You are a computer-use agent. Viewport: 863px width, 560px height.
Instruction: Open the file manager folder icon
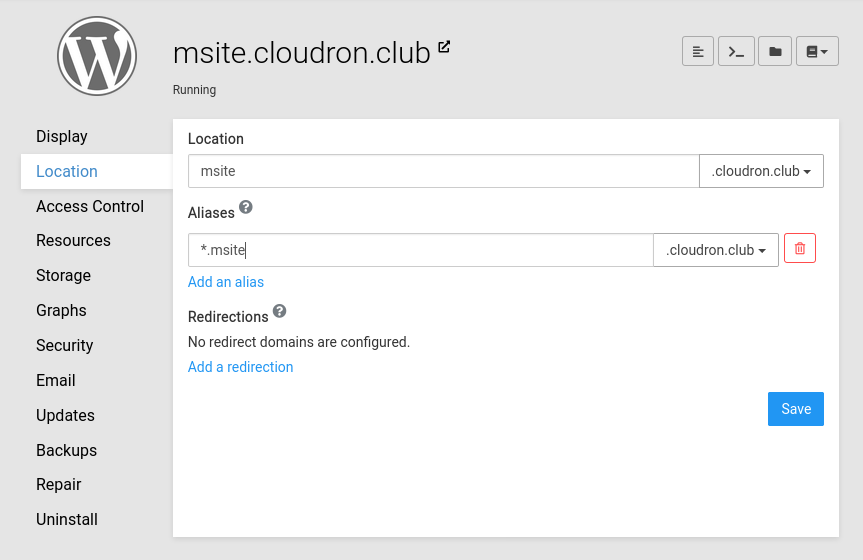(x=775, y=51)
